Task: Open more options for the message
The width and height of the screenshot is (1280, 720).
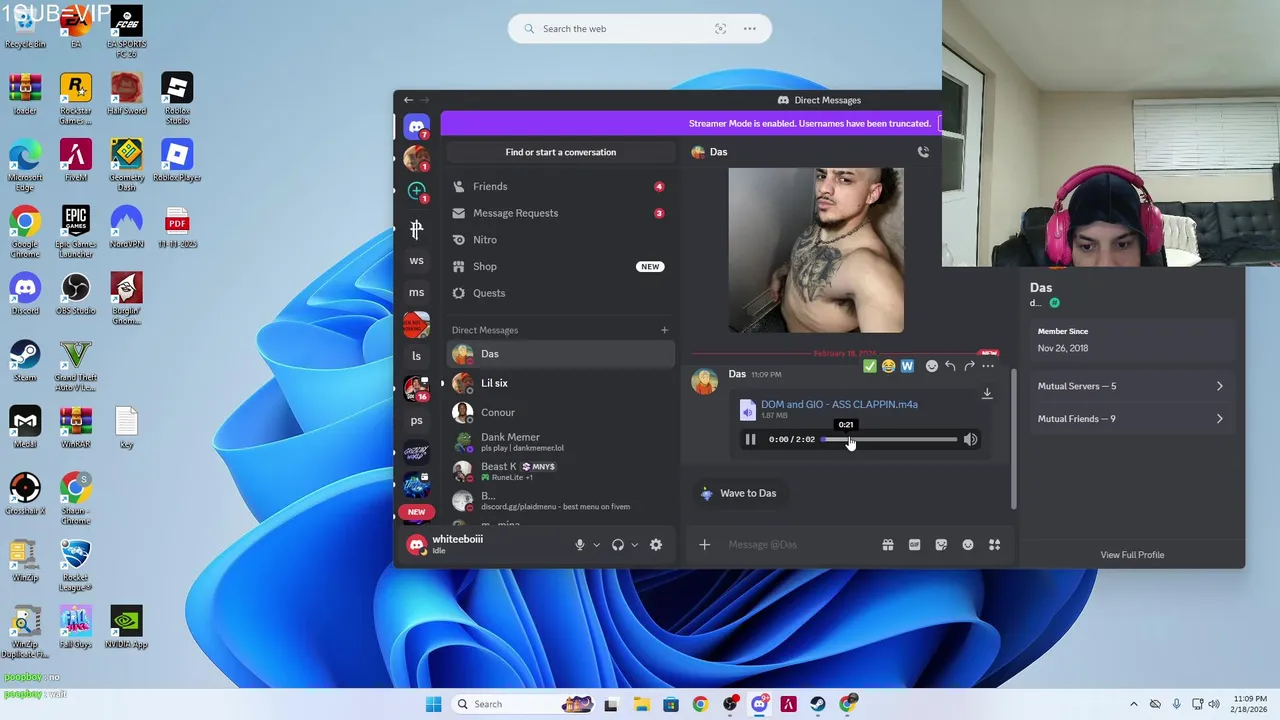Action: click(x=988, y=366)
